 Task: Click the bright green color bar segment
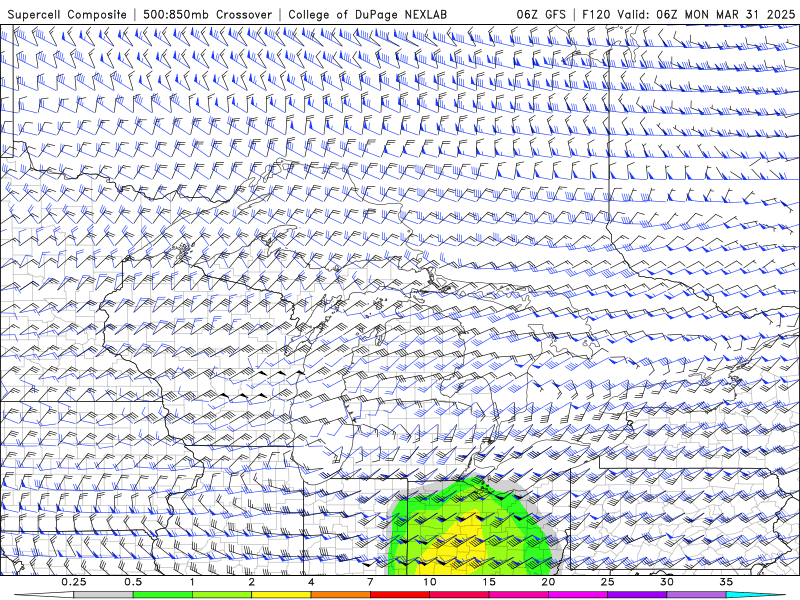(x=163, y=595)
